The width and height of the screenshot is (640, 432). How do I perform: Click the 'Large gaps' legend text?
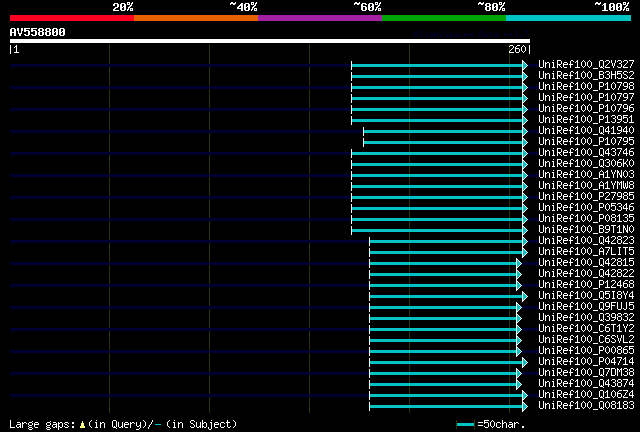click(x=42, y=425)
